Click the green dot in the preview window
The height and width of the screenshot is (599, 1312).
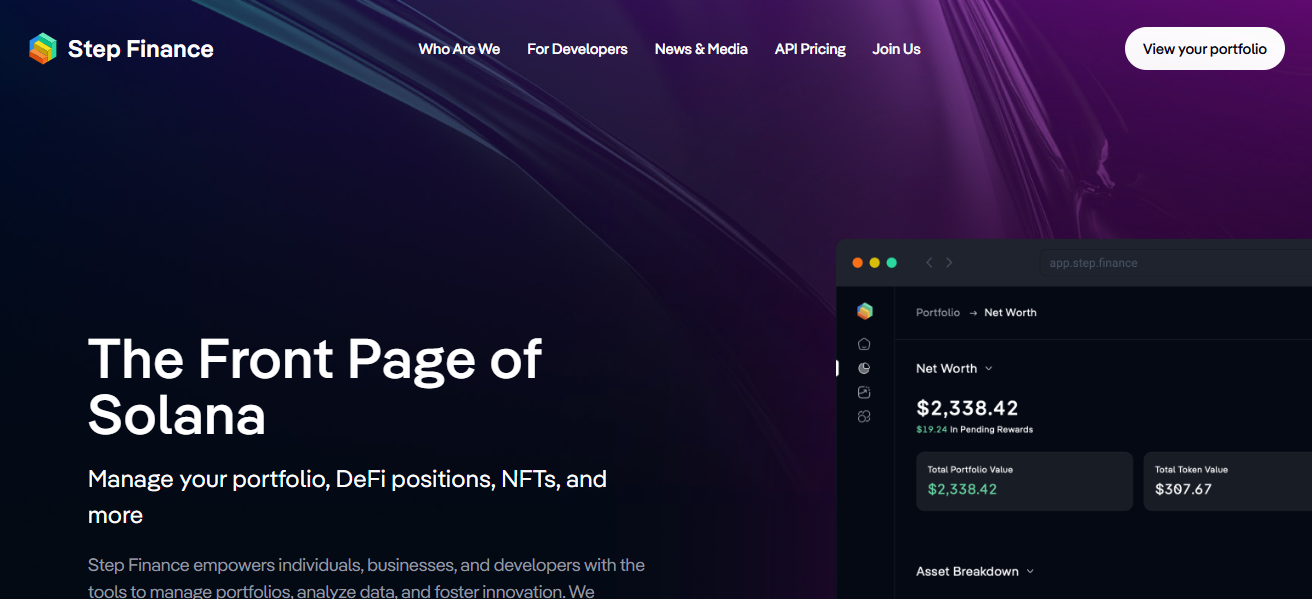click(x=891, y=263)
